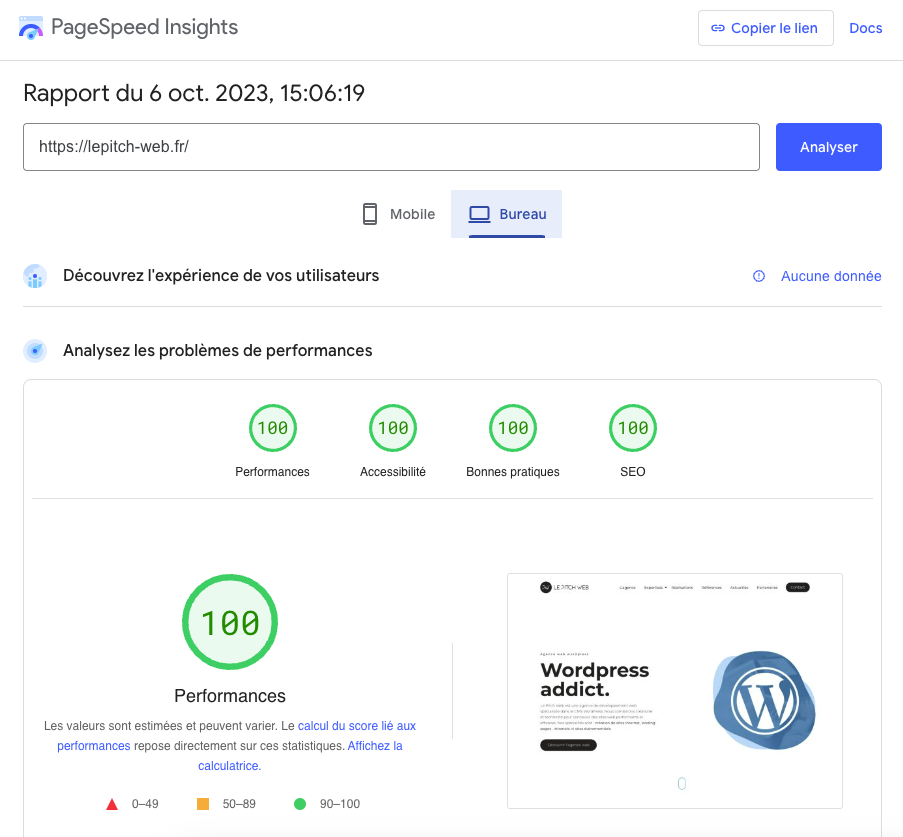Image resolution: width=903 pixels, height=837 pixels.
Task: Click the Bonnes pratiques score gauge
Action: [513, 428]
